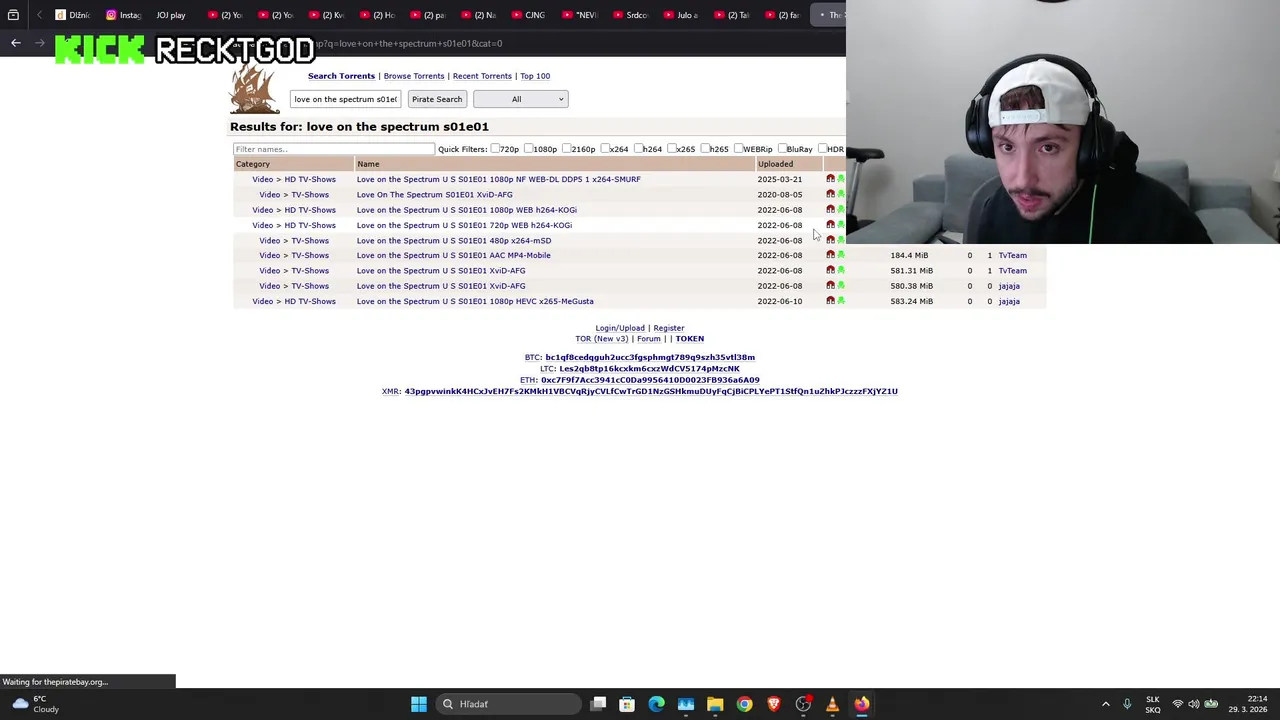Open the TOR (New v3) link
The width and height of the screenshot is (1280, 720).
(601, 339)
